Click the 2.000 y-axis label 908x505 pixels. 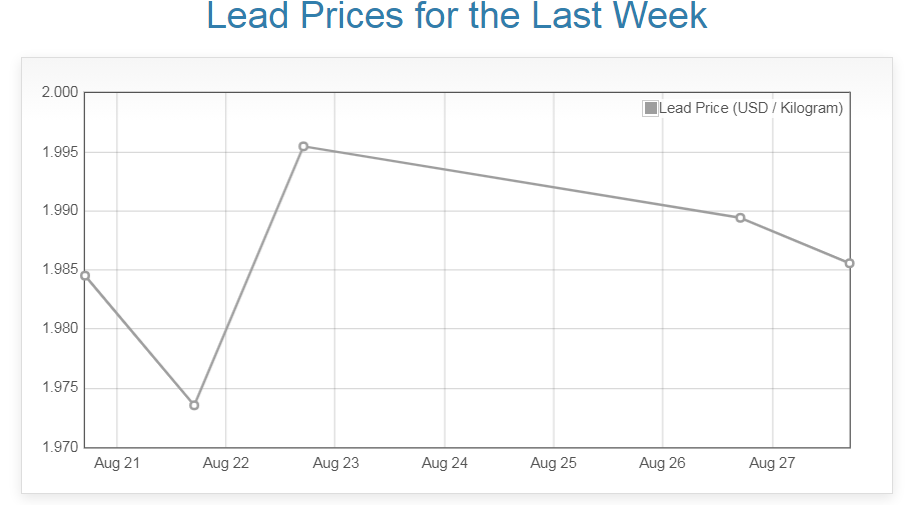click(x=59, y=93)
